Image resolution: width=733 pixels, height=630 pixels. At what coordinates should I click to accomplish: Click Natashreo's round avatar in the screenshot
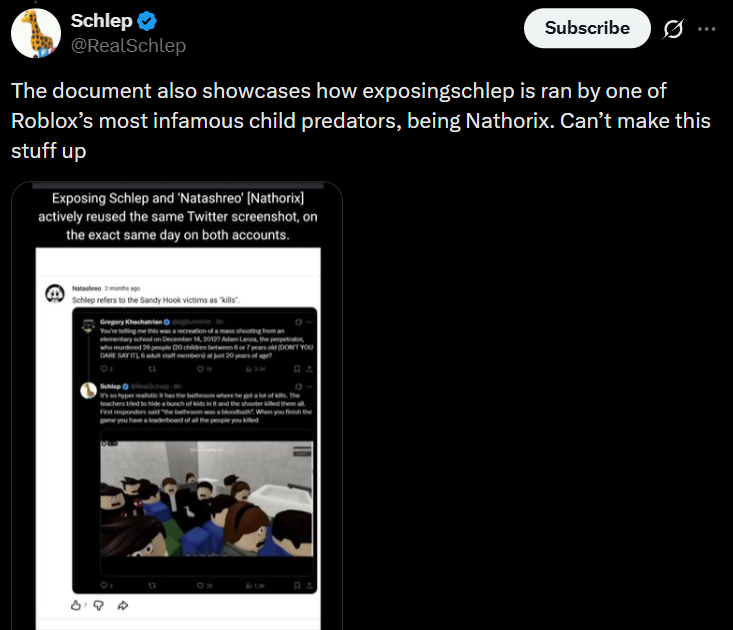(x=56, y=292)
